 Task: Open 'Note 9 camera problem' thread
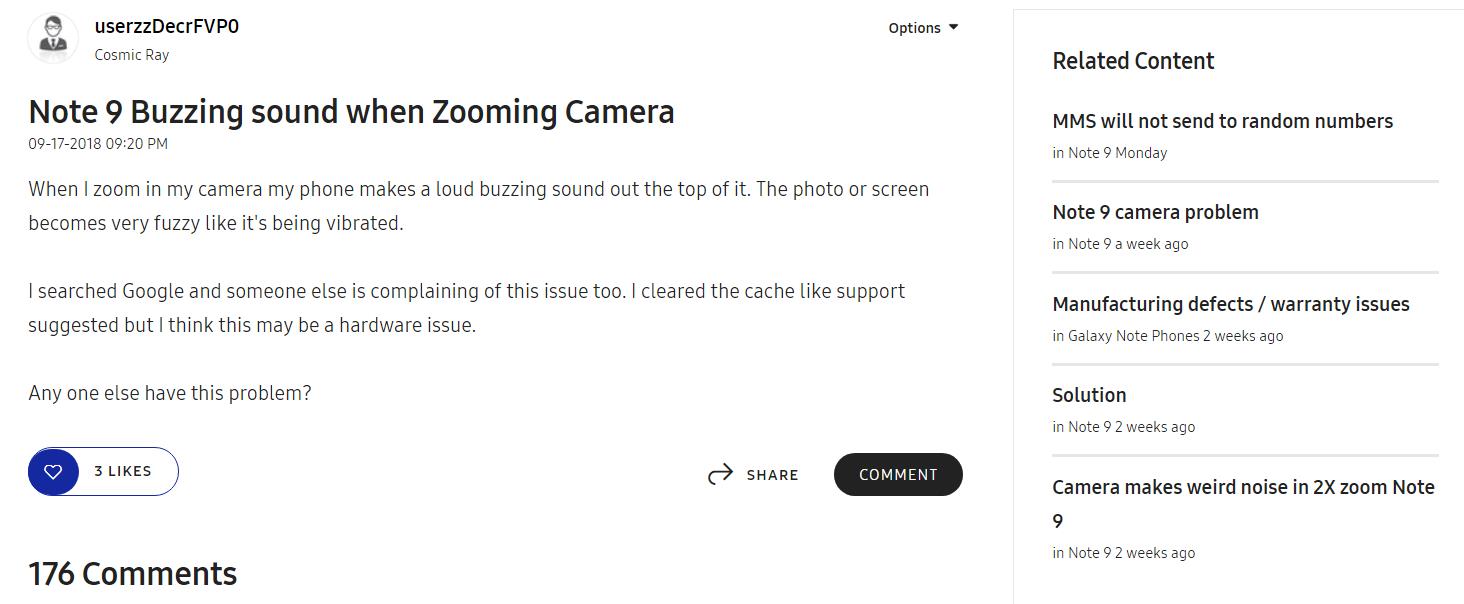[1155, 212]
